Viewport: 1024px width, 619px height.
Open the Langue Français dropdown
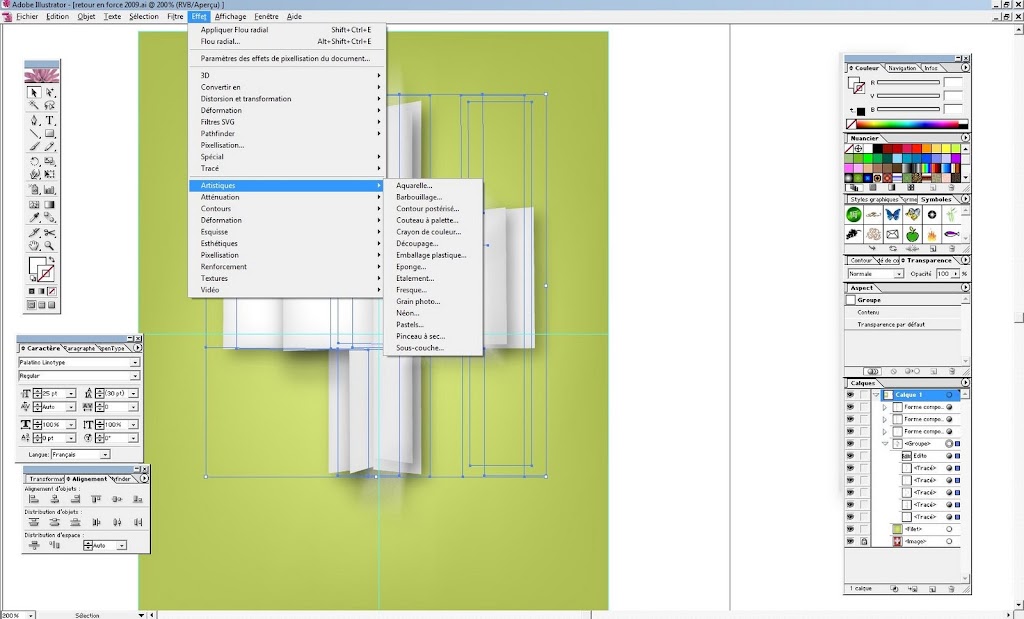click(105, 454)
